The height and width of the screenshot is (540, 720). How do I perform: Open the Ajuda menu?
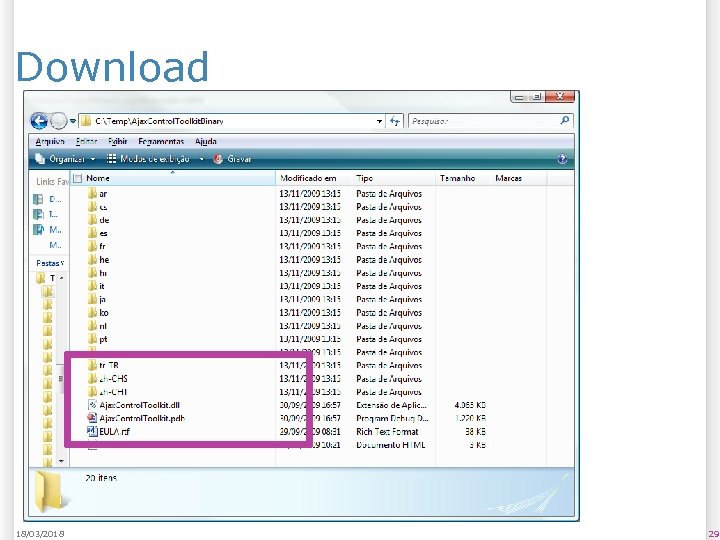206,141
